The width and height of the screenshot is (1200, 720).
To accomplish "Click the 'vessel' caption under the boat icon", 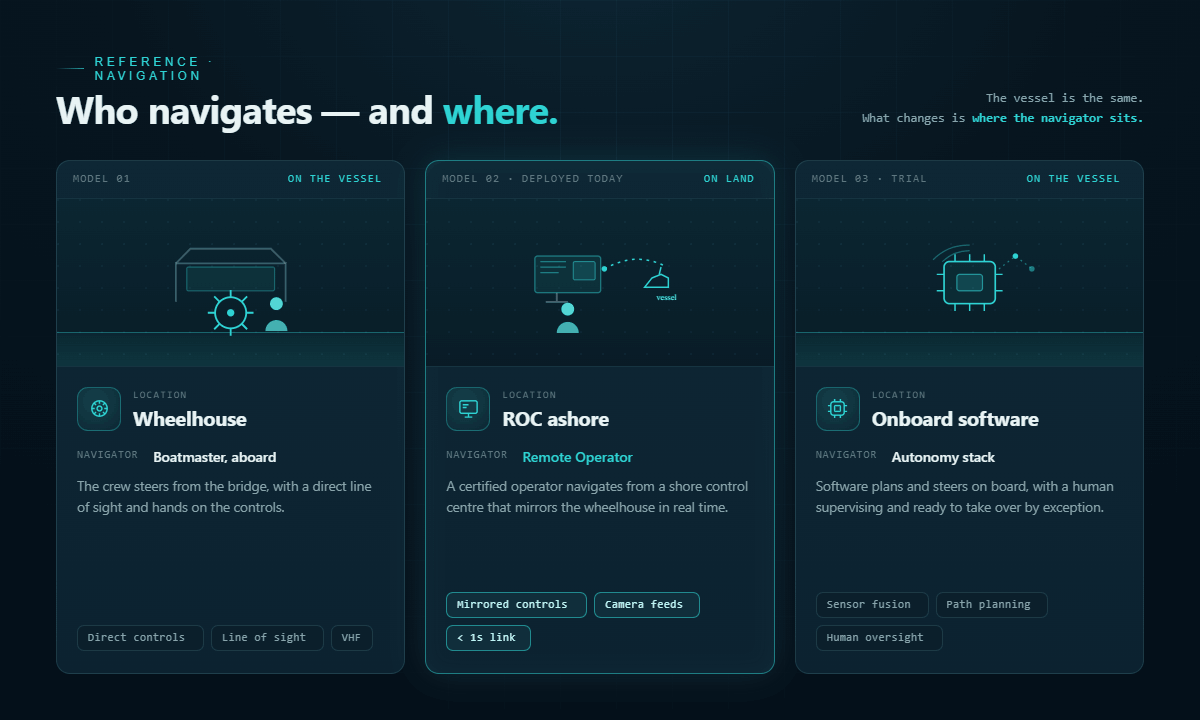I will pos(666,297).
